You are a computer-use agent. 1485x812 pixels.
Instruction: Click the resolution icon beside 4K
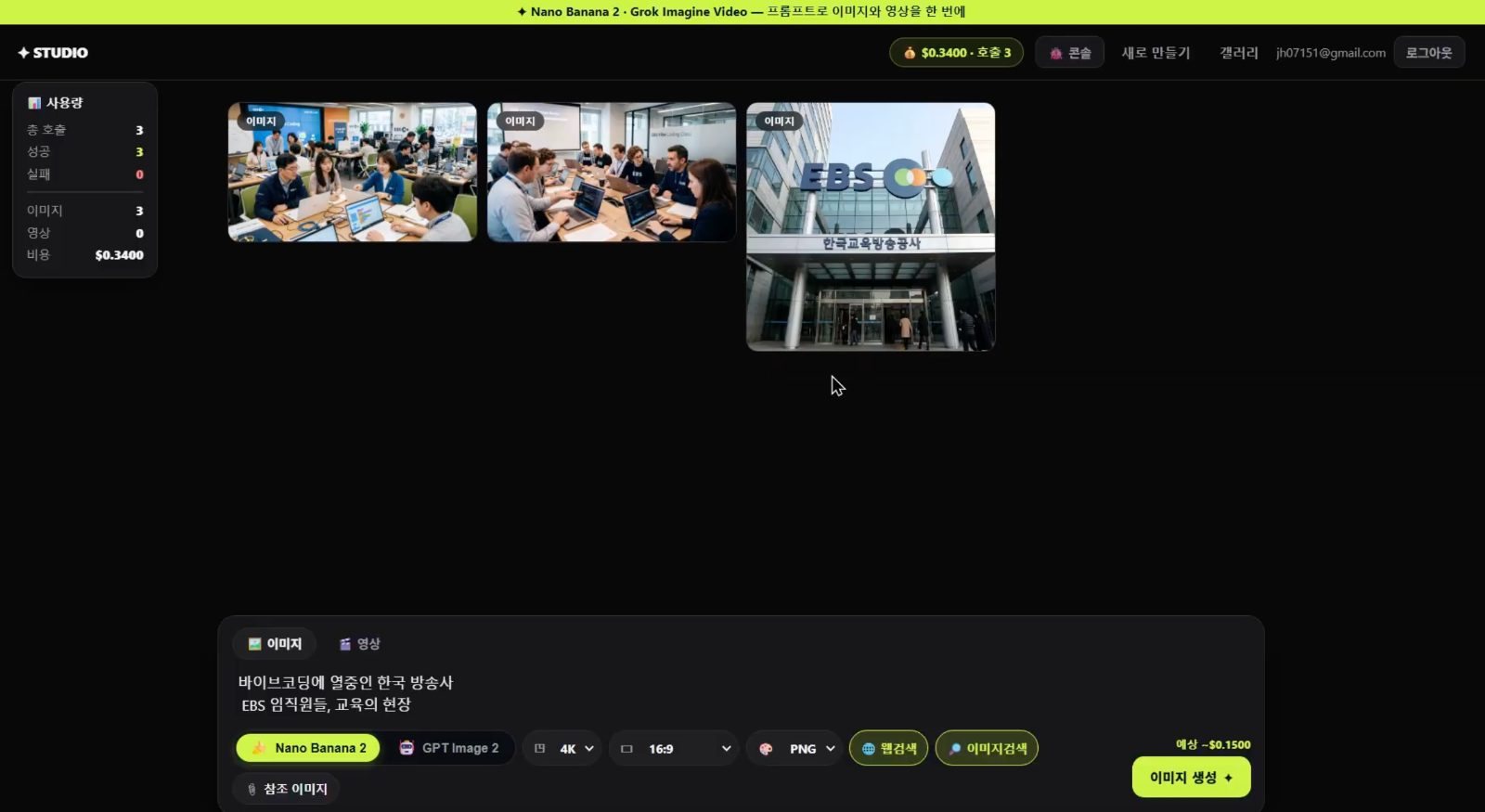pos(539,748)
